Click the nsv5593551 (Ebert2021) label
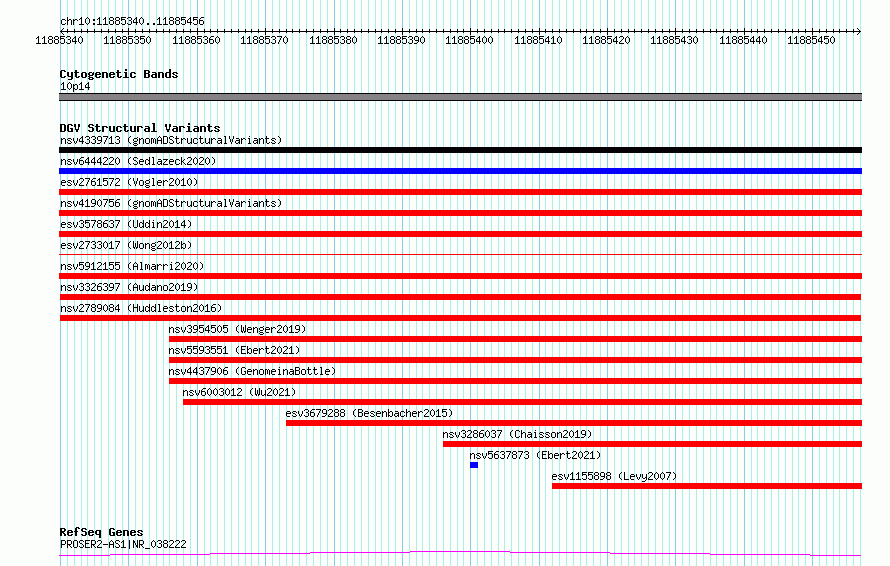Screen dimensions: 890x566 [234, 350]
